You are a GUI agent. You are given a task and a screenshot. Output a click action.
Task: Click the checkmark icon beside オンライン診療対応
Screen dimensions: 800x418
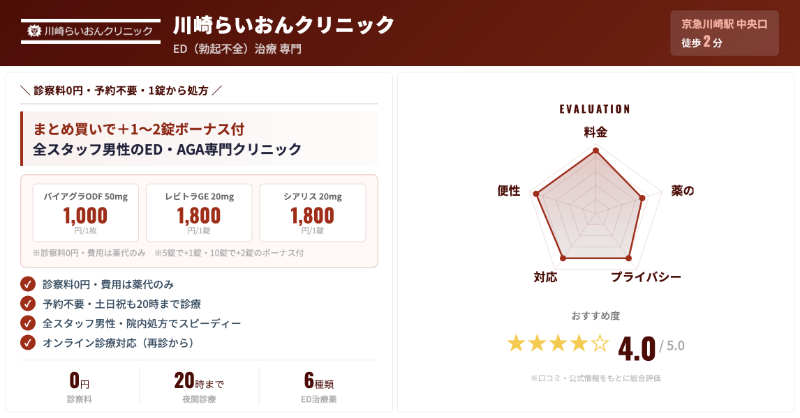28,342
